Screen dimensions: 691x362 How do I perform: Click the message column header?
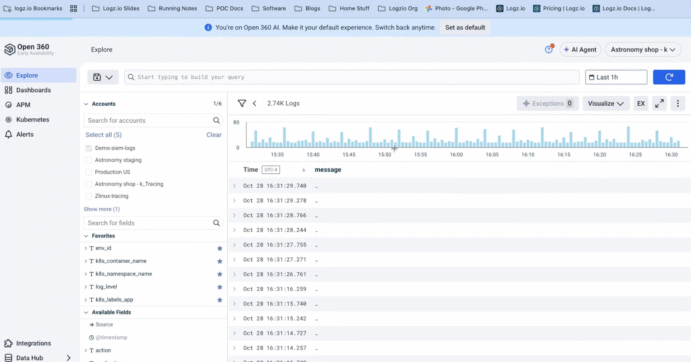coord(328,170)
